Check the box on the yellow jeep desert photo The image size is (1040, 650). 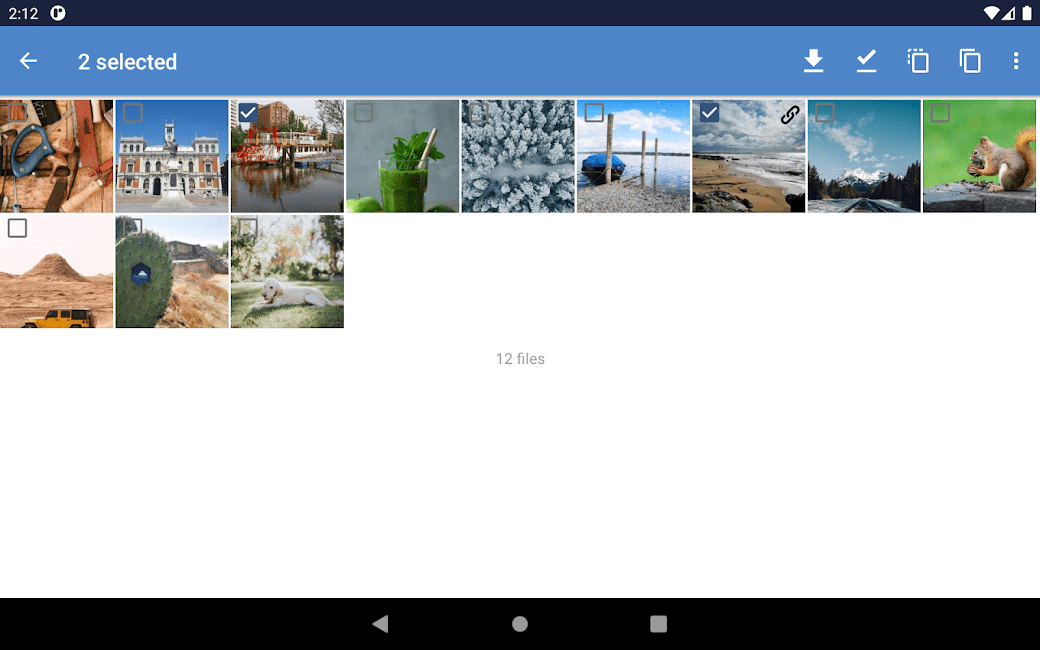[x=17, y=228]
